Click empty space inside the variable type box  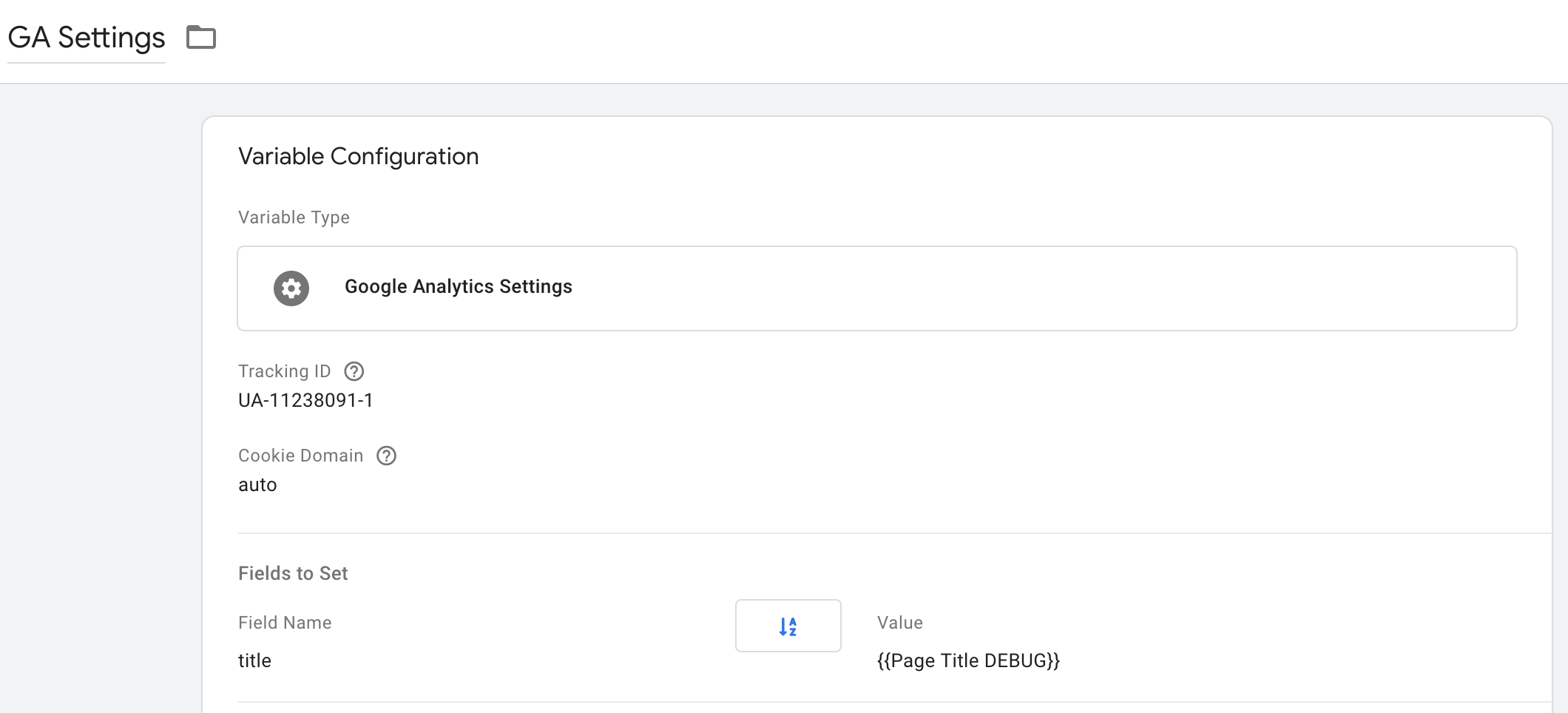1035,288
